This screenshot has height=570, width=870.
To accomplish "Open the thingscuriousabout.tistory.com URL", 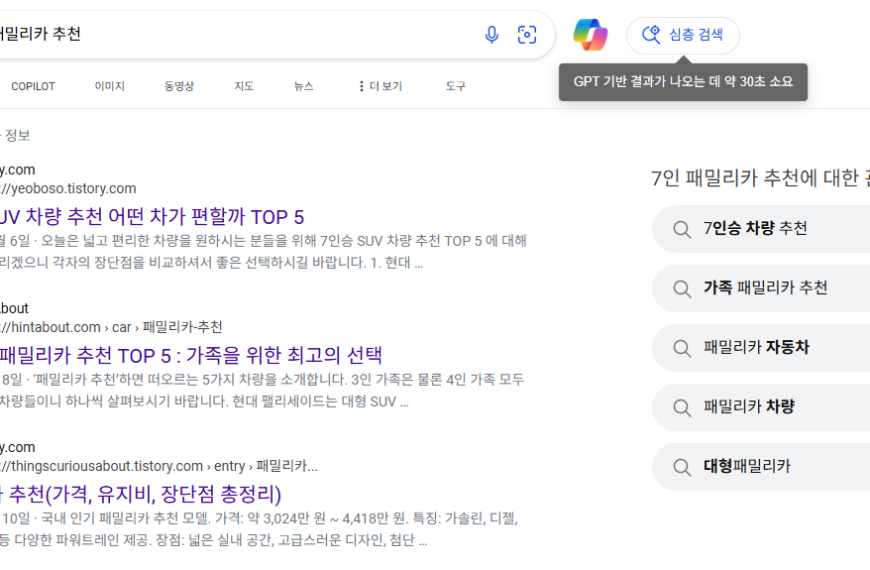I will 159,466.
